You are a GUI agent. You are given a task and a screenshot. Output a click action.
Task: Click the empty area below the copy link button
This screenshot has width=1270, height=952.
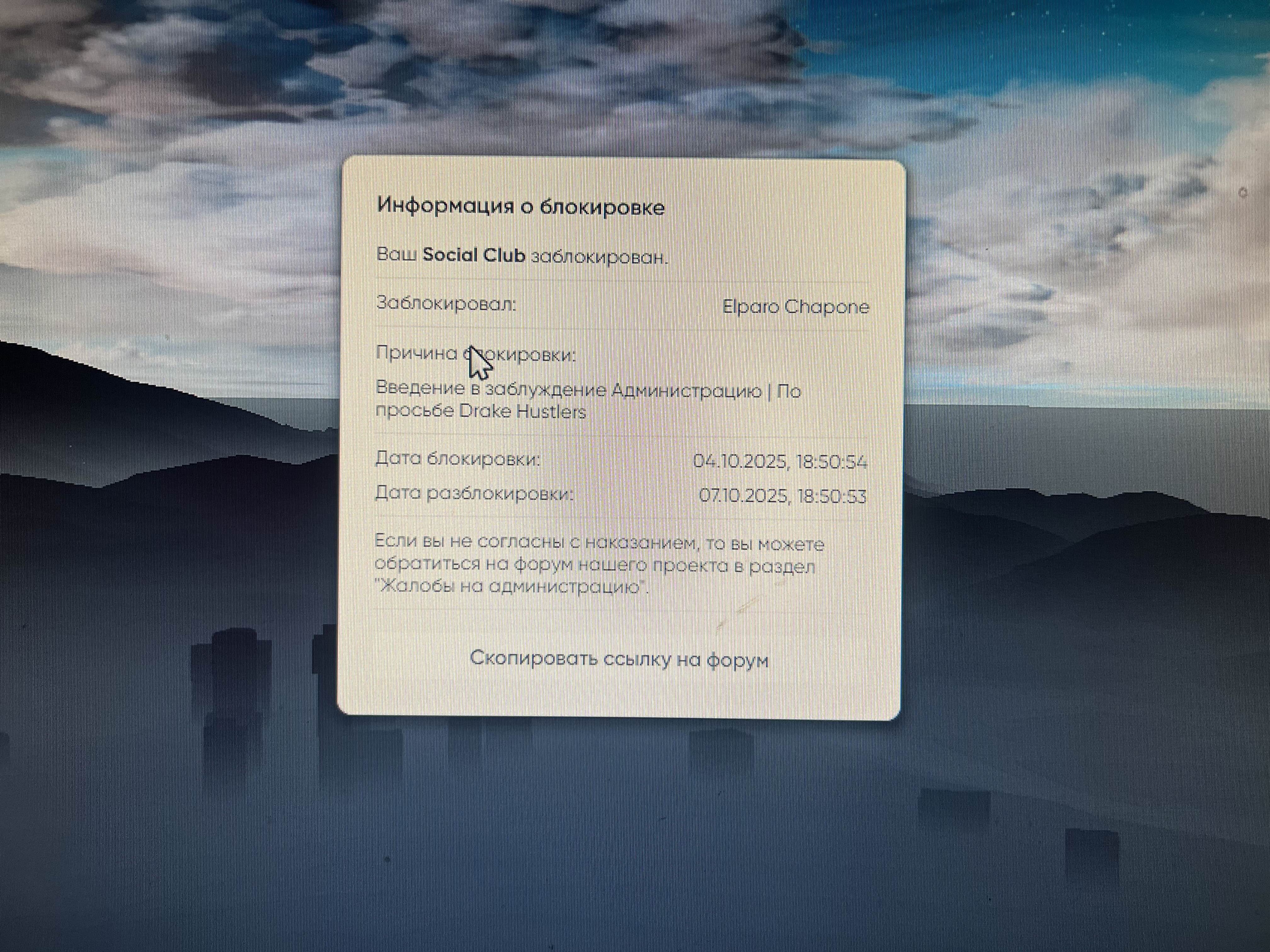(619, 695)
